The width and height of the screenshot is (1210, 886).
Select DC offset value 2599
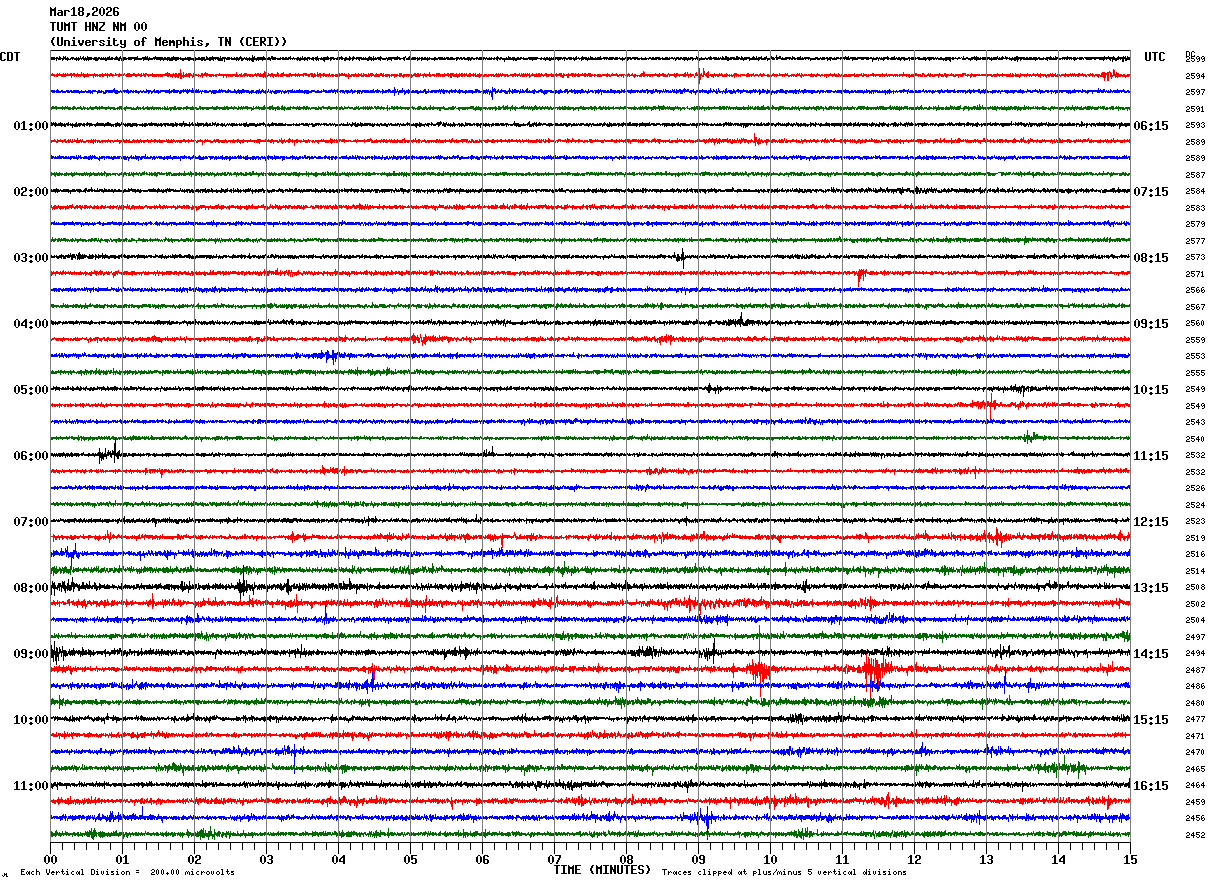(1195, 60)
